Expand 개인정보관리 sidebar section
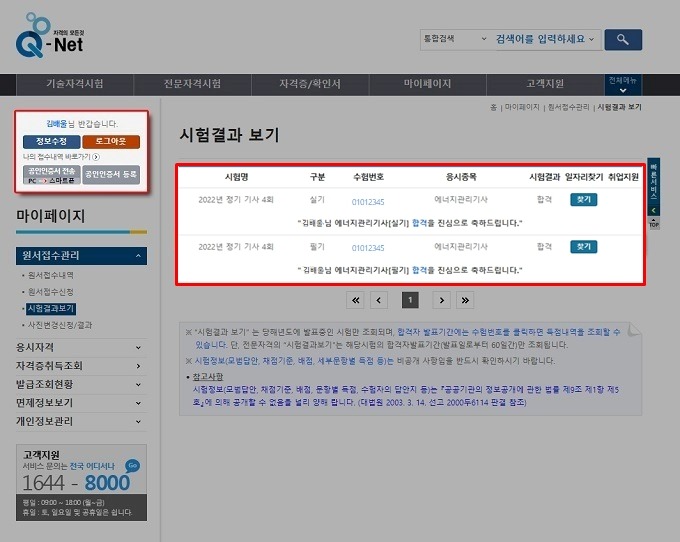Image resolution: width=680 pixels, height=542 pixels. (82, 421)
